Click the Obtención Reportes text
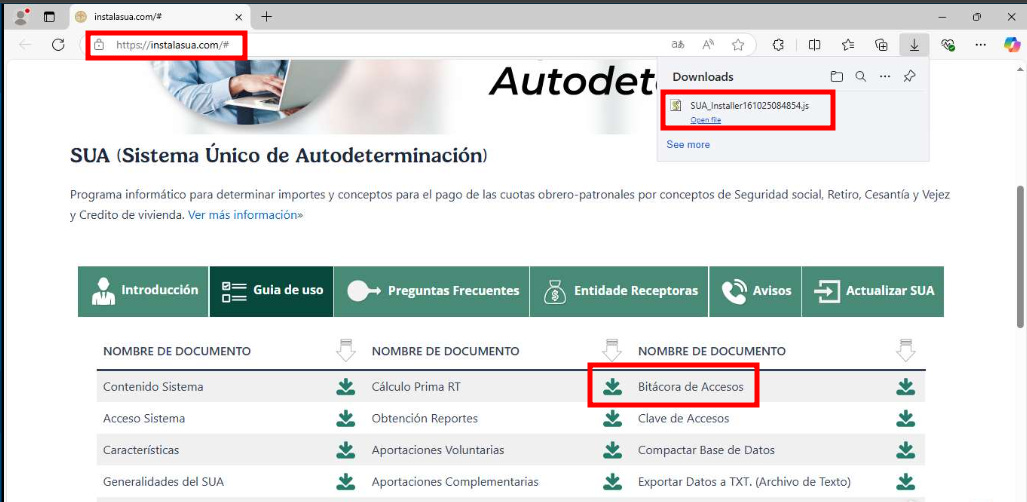This screenshot has height=502, width=1027. coord(425,418)
